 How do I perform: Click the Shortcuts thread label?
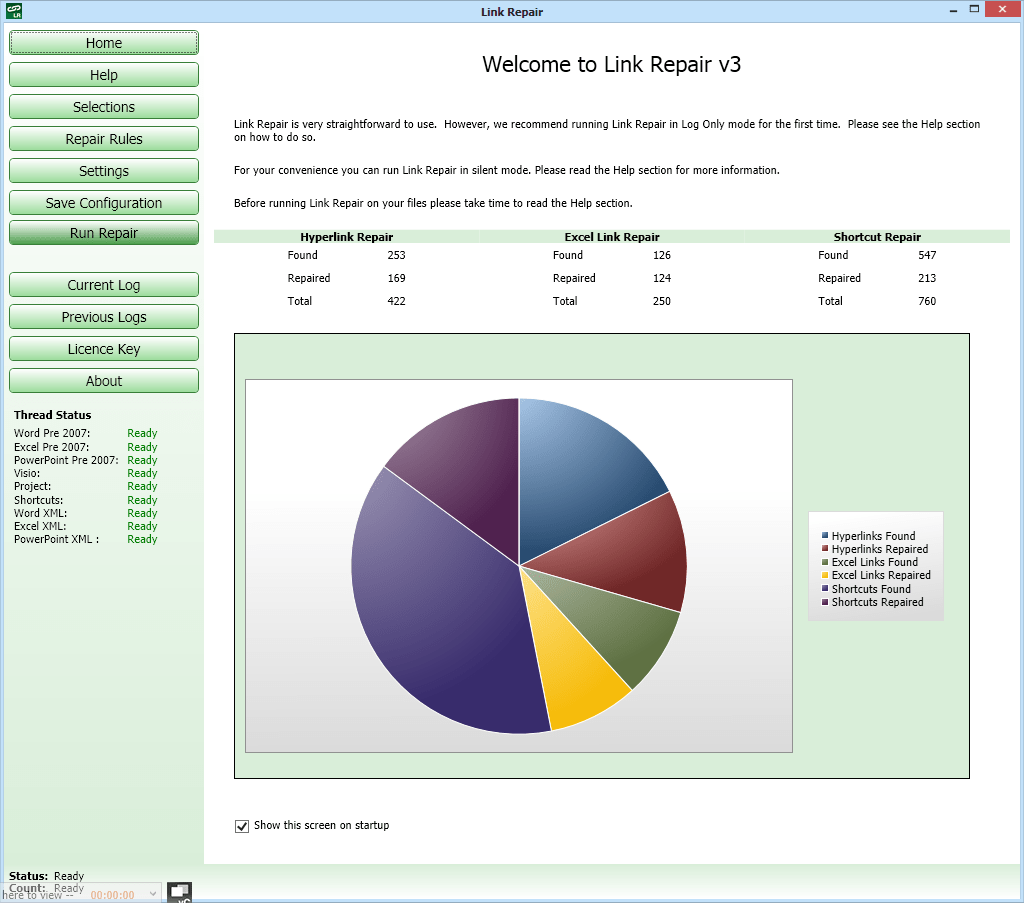39,500
